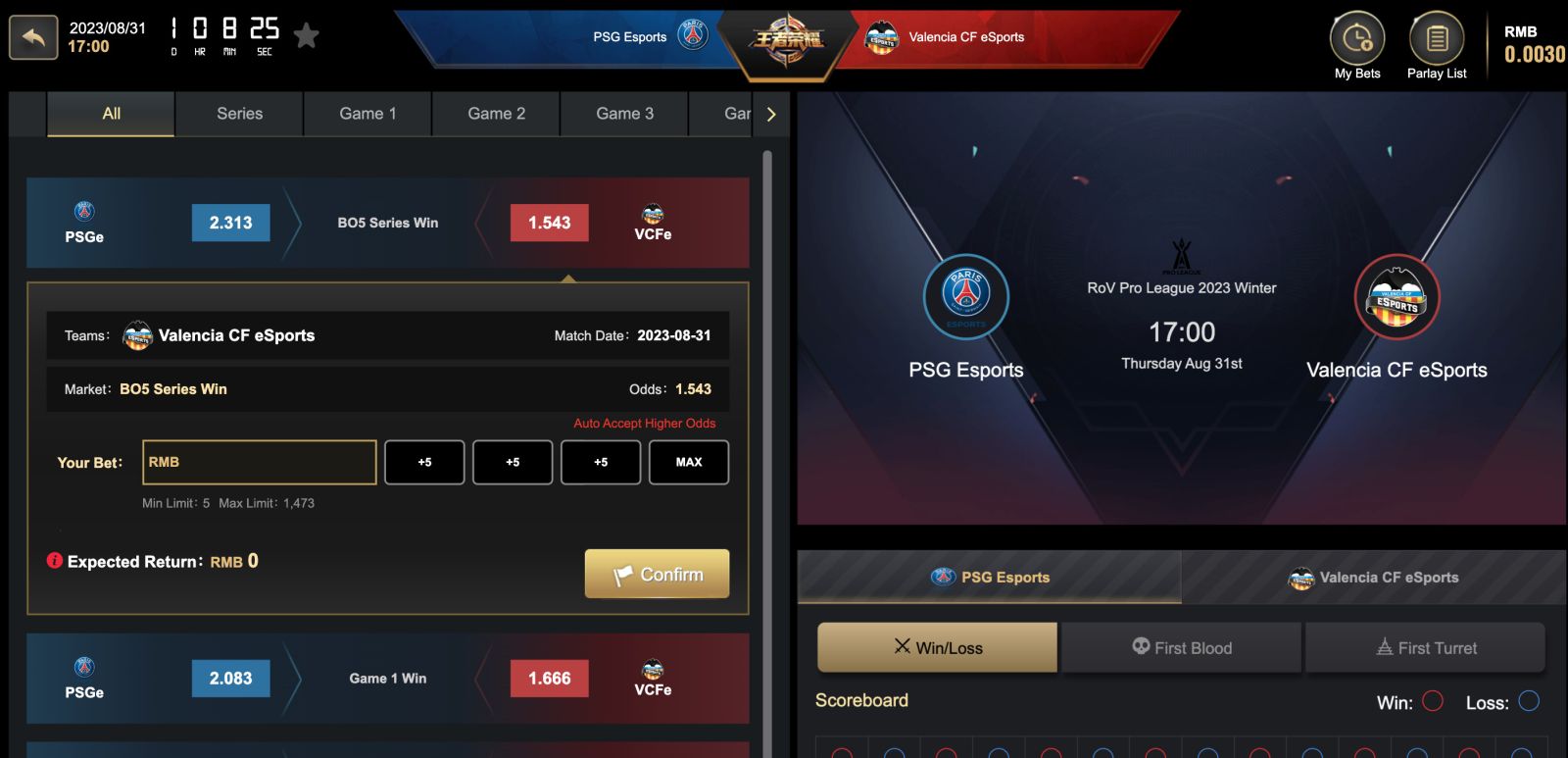This screenshot has height=758, width=1568.
Task: Click the back arrow button
Action: [x=34, y=38]
